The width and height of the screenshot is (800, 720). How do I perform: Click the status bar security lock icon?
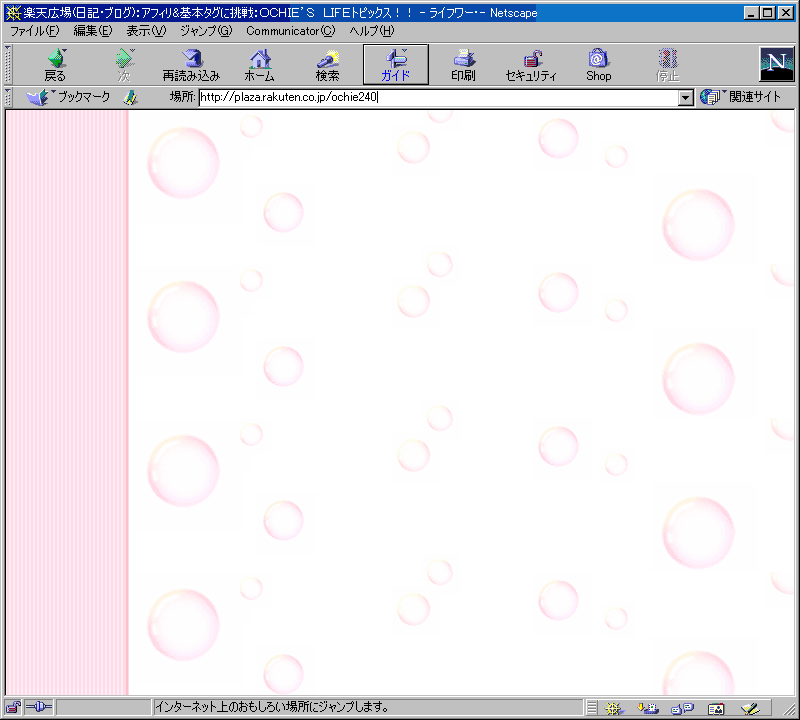point(13,707)
